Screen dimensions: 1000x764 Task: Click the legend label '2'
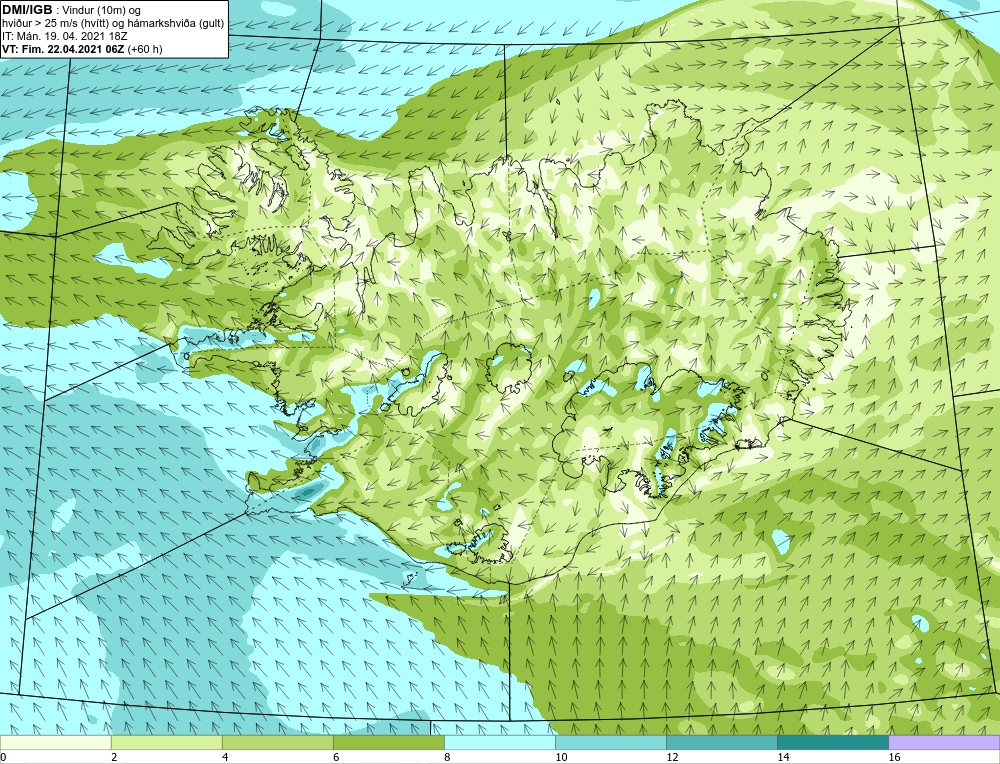pyautogui.click(x=114, y=757)
